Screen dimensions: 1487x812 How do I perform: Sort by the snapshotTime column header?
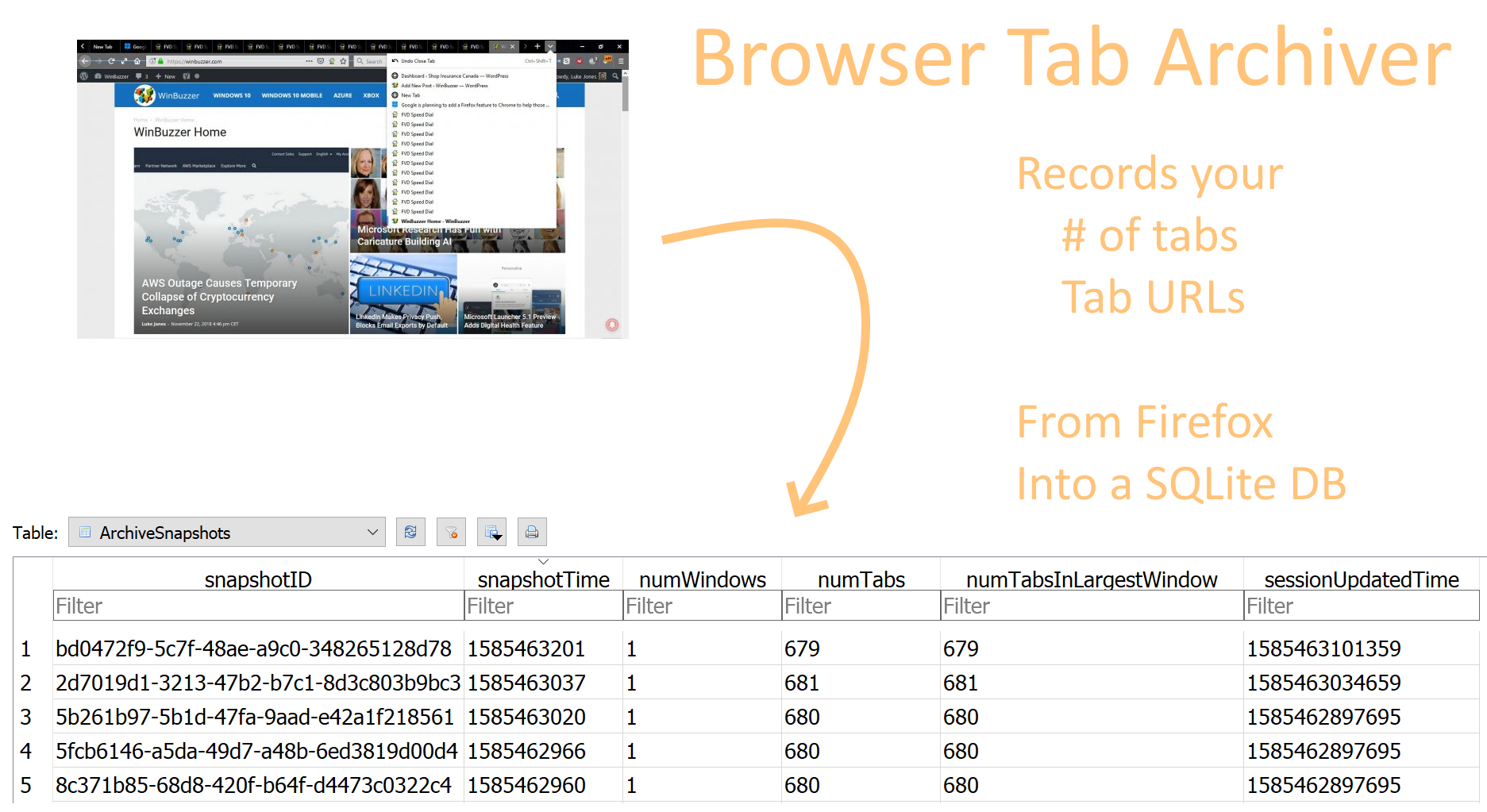pyautogui.click(x=544, y=579)
